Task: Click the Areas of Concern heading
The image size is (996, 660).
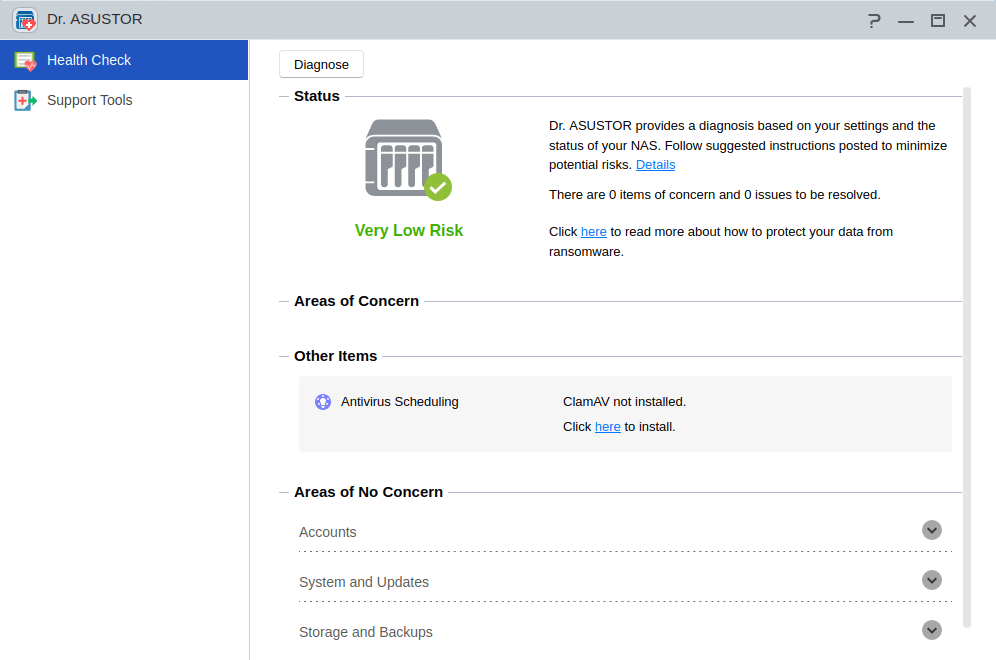Action: tap(356, 301)
